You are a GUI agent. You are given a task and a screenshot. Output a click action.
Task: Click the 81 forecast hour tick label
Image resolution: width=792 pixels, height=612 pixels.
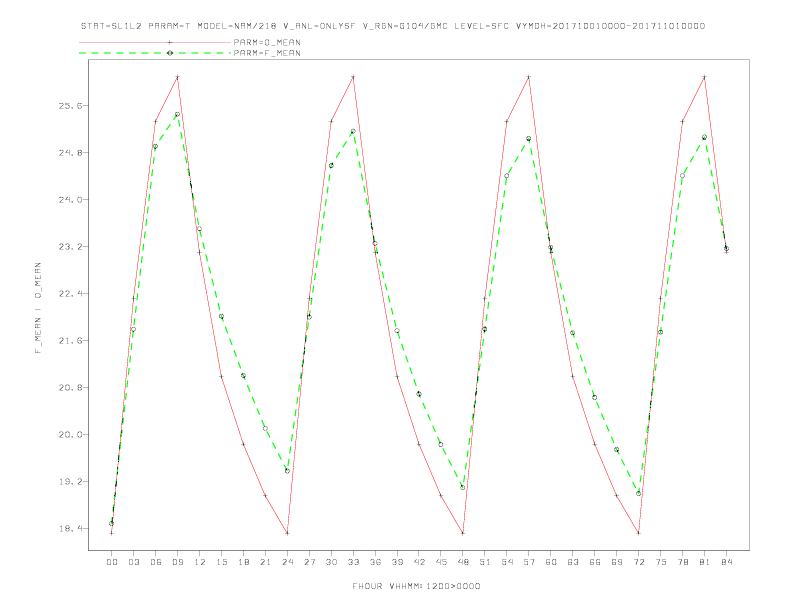coord(705,562)
